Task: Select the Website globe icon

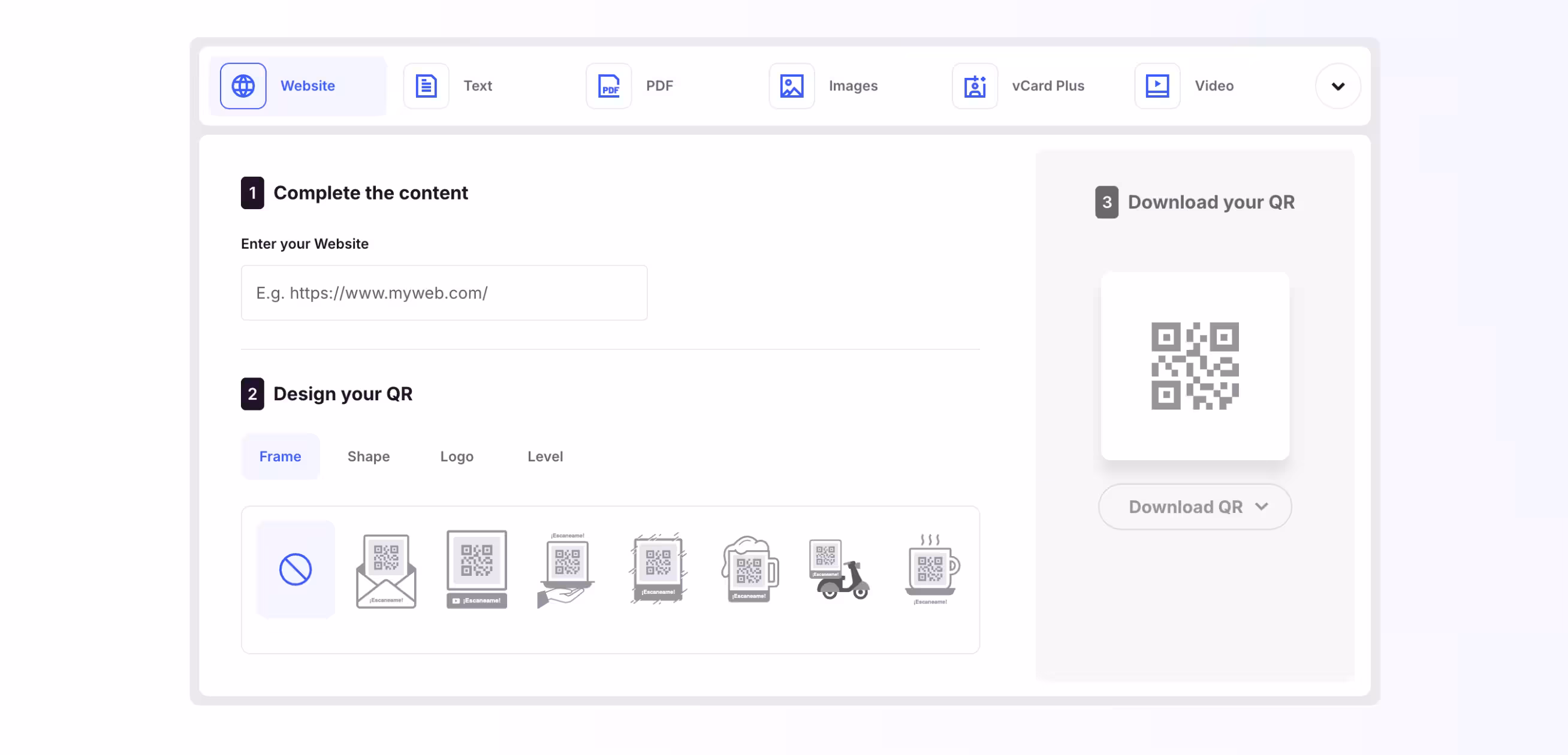Action: (243, 86)
